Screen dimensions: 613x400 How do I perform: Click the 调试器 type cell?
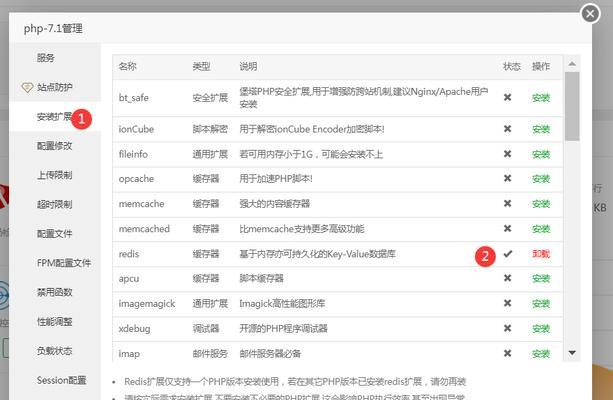coord(206,328)
